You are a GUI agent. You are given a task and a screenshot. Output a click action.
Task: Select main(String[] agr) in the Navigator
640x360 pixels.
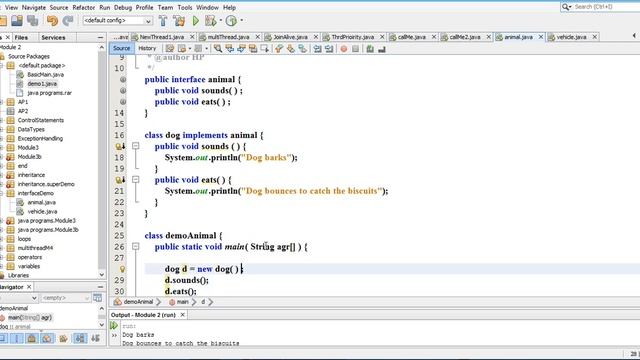(x=30, y=317)
